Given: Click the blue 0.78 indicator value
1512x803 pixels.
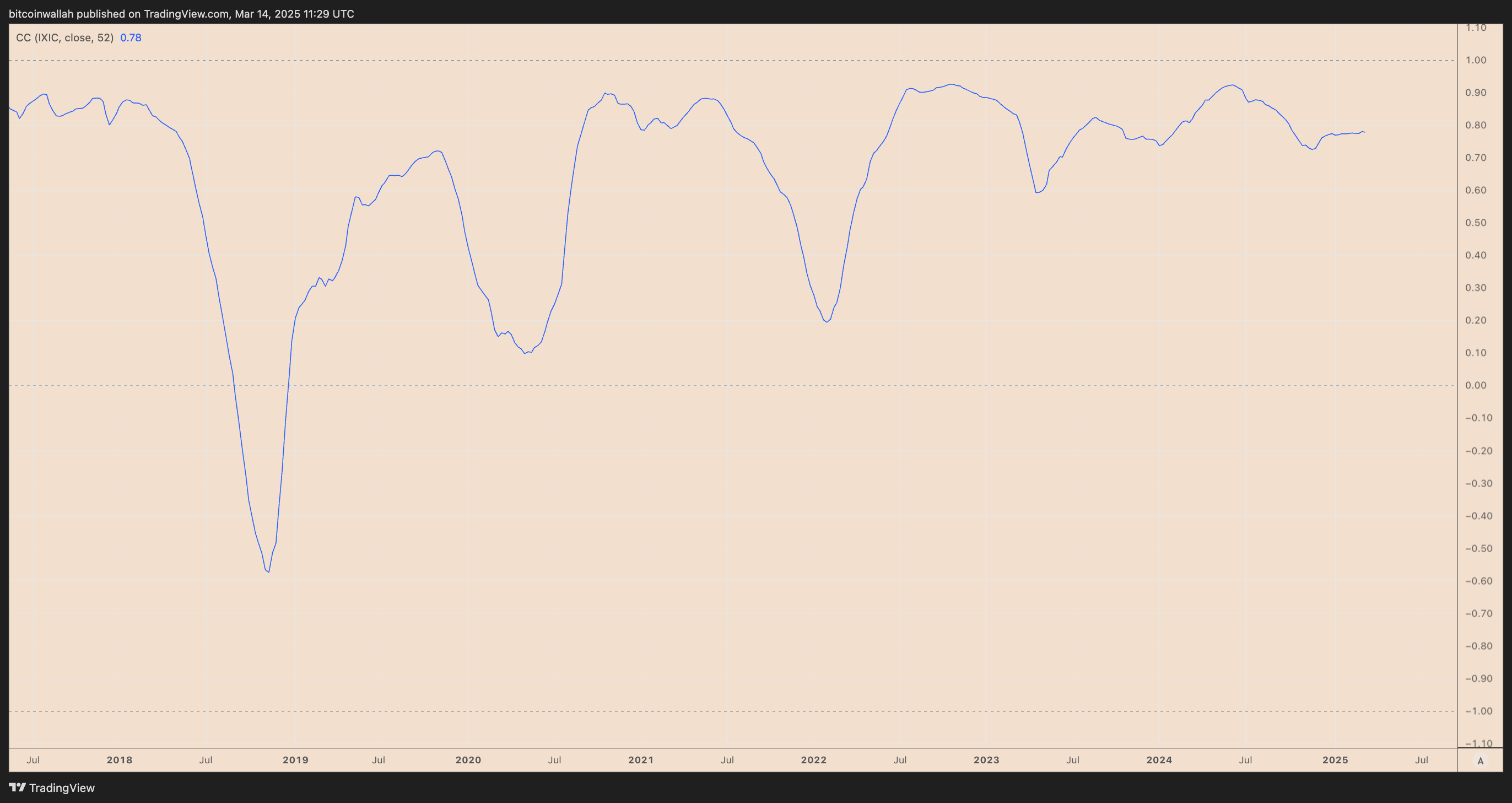Looking at the screenshot, I should pyautogui.click(x=131, y=37).
